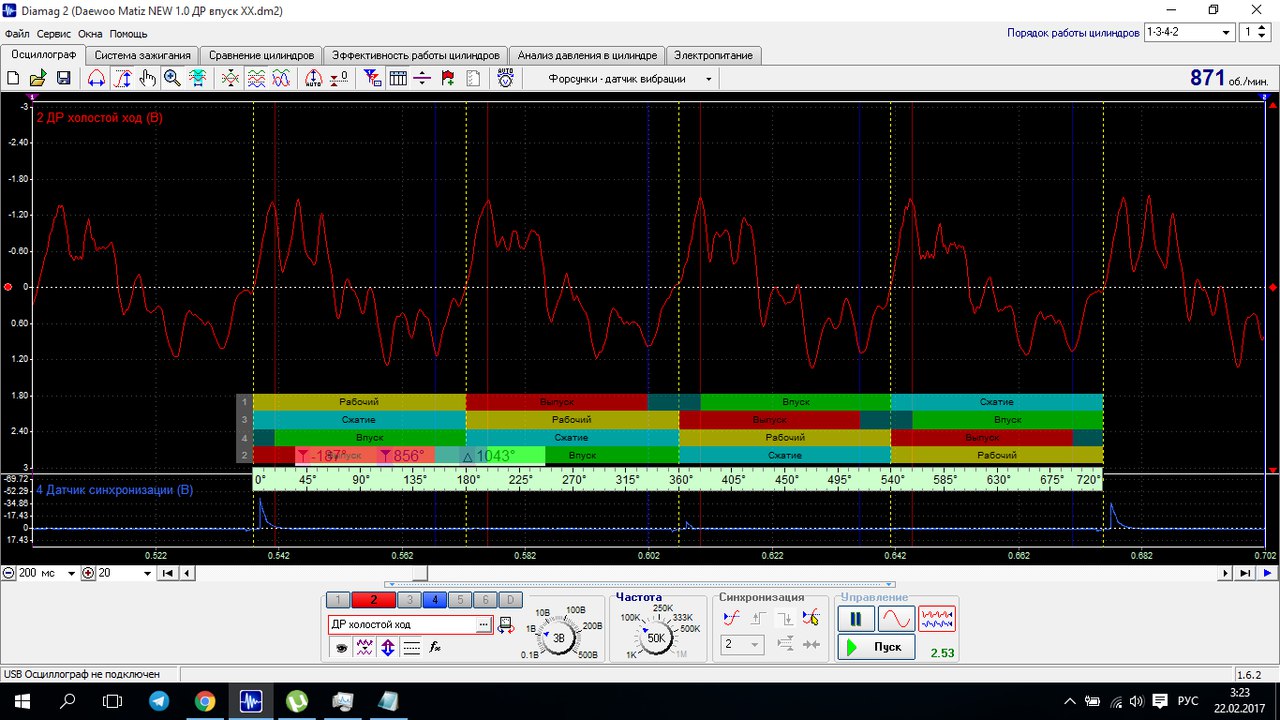Toggle channel 6 button

(x=484, y=600)
